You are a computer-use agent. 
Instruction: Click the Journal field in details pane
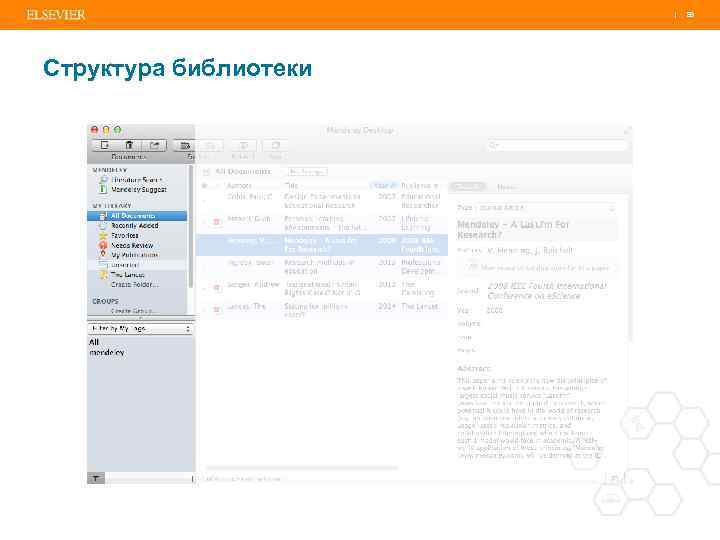pos(547,291)
